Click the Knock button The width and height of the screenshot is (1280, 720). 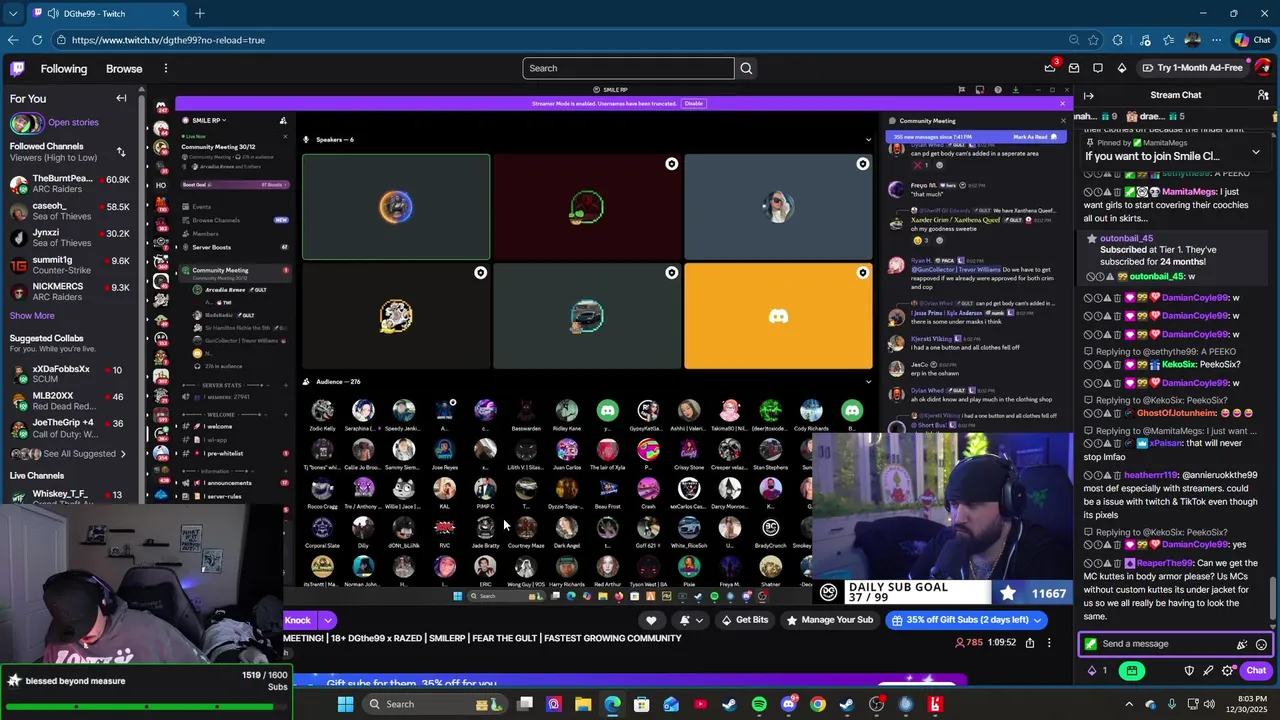point(298,620)
